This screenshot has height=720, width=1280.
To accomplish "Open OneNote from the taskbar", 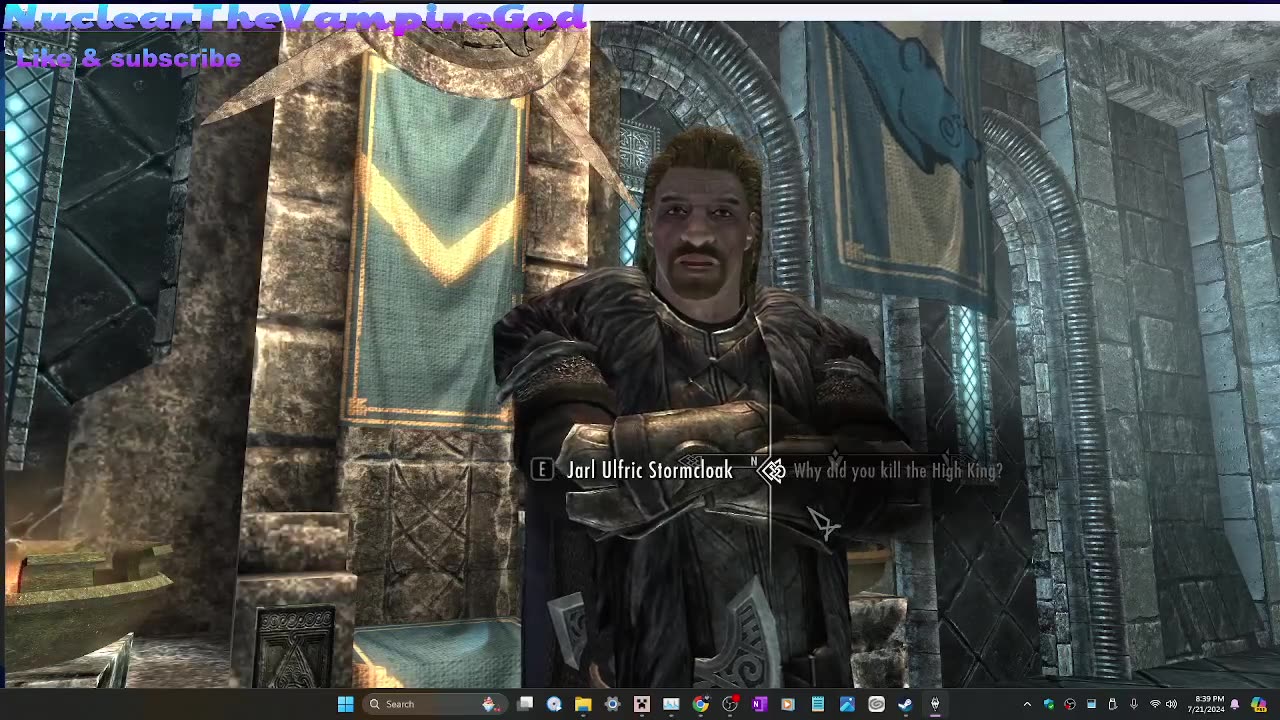I will click(759, 704).
